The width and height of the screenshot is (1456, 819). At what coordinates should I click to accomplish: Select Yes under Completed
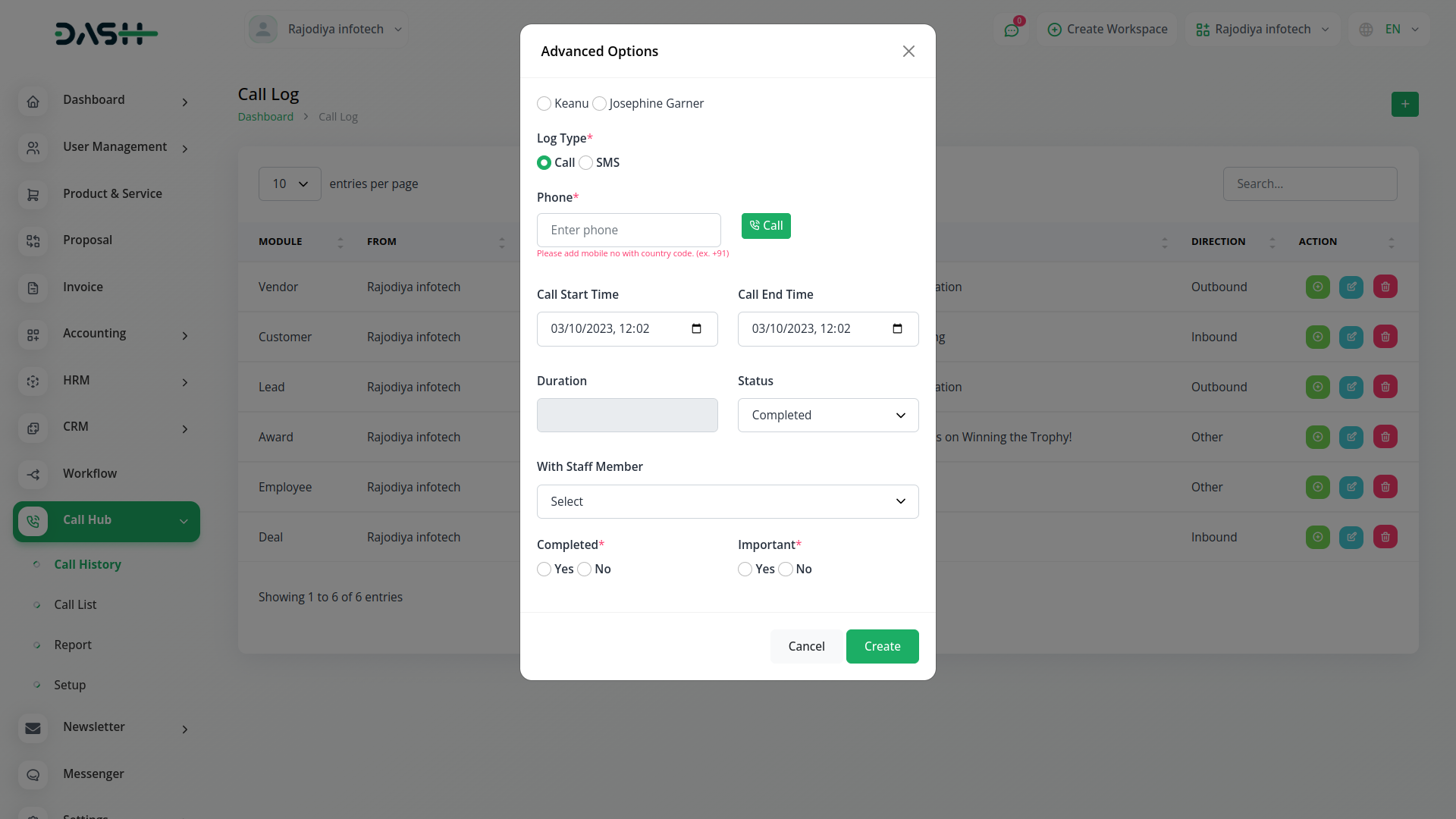(544, 570)
